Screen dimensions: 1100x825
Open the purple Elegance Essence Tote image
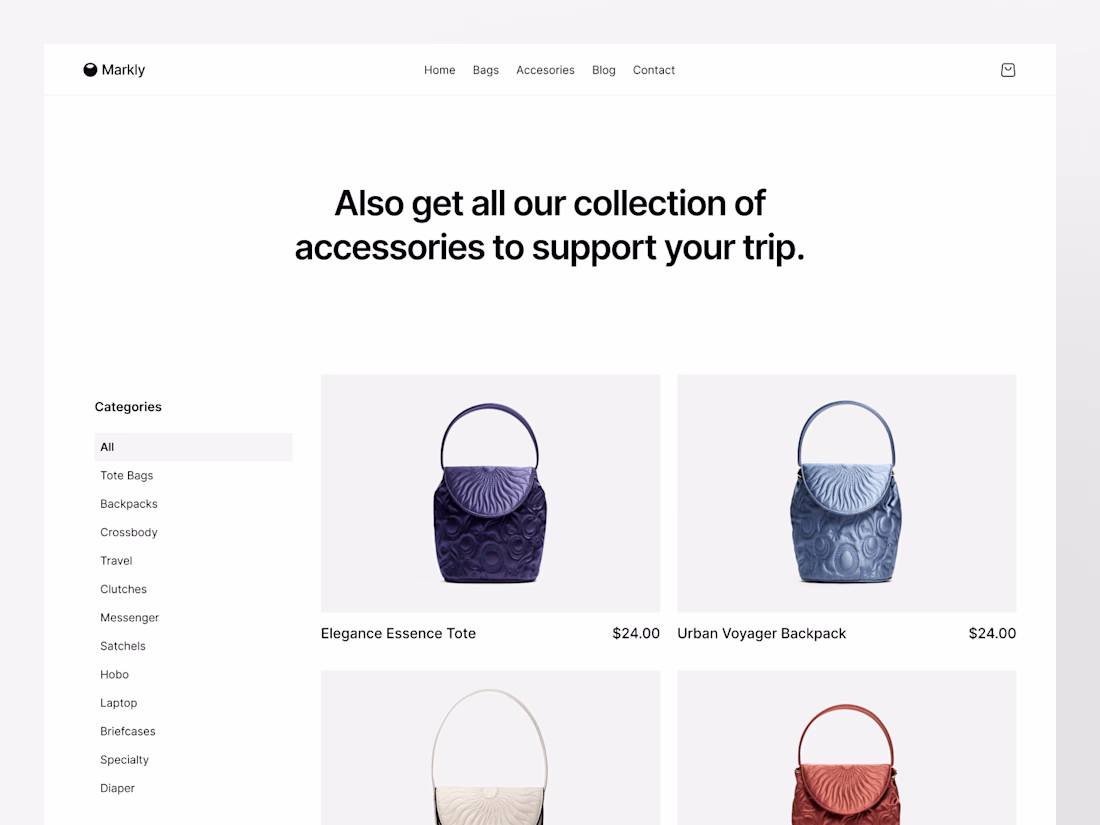click(490, 493)
